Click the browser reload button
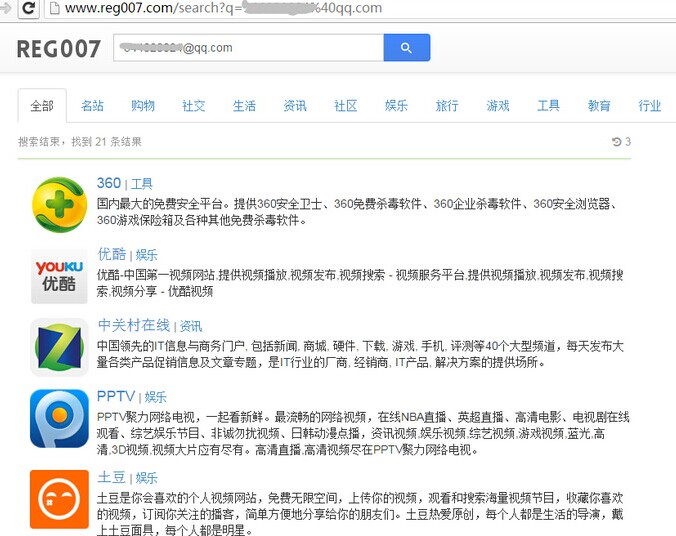676x536 pixels. (29, 8)
